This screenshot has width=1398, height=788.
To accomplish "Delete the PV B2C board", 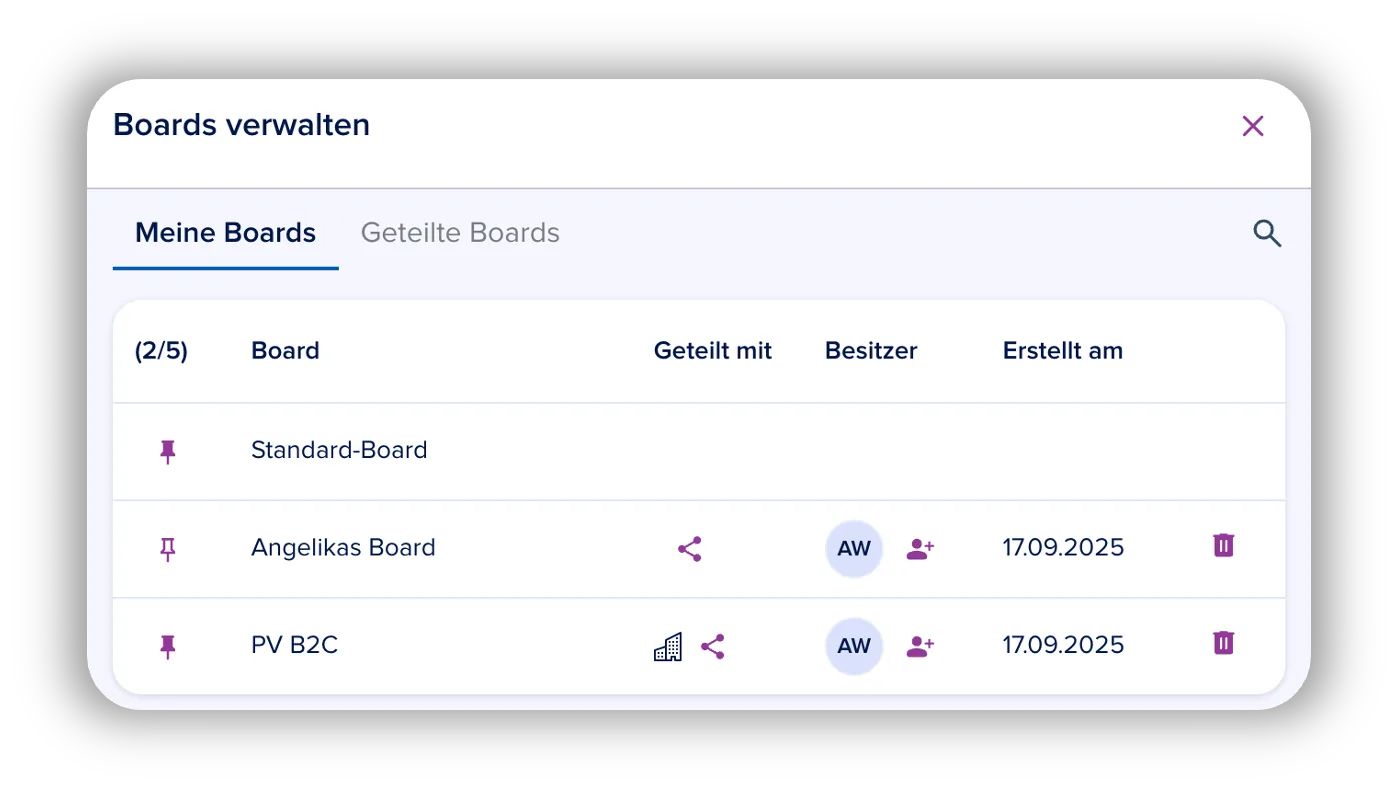I will pyautogui.click(x=1224, y=643).
